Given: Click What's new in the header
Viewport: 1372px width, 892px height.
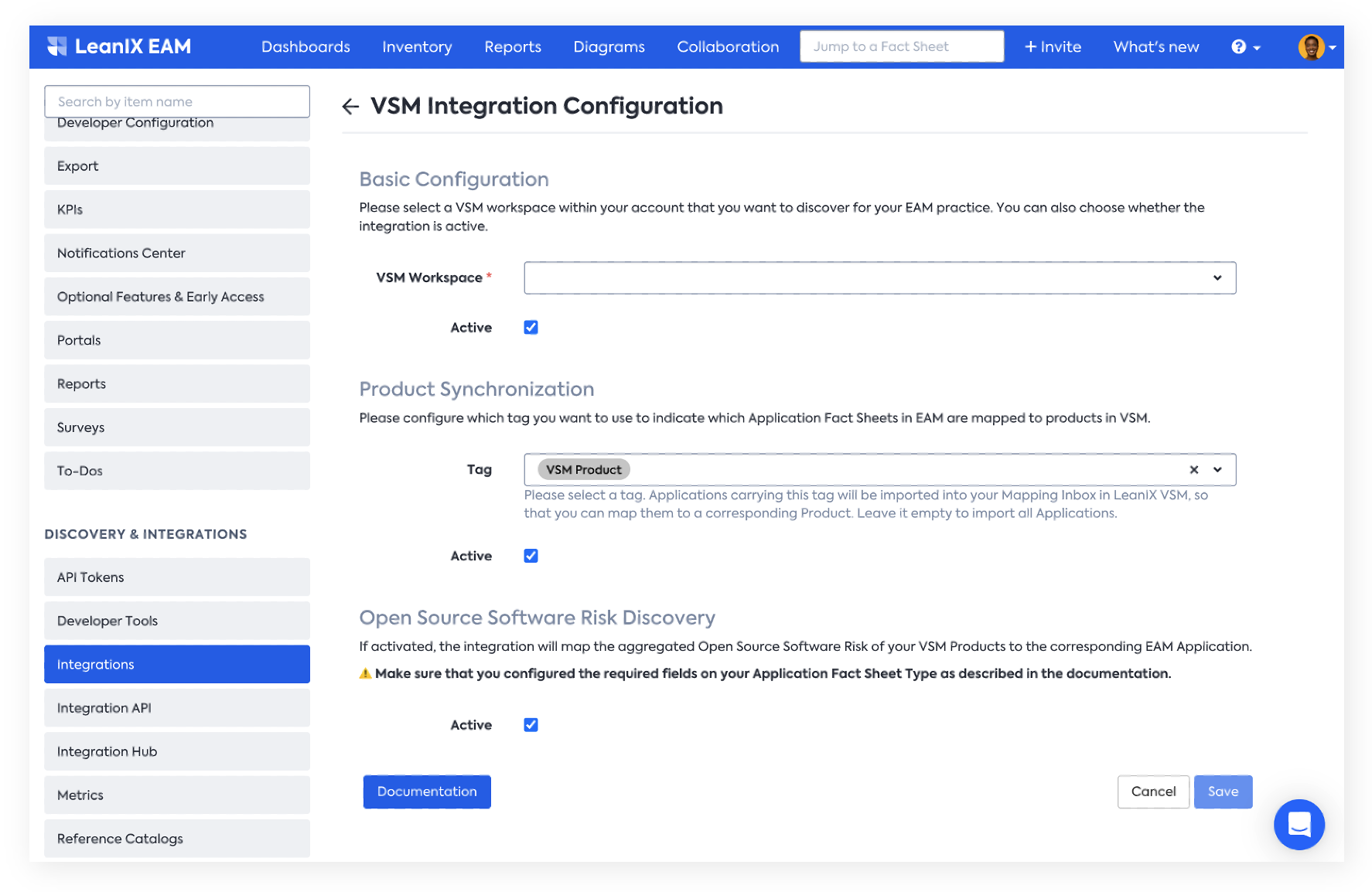Looking at the screenshot, I should 1155,47.
